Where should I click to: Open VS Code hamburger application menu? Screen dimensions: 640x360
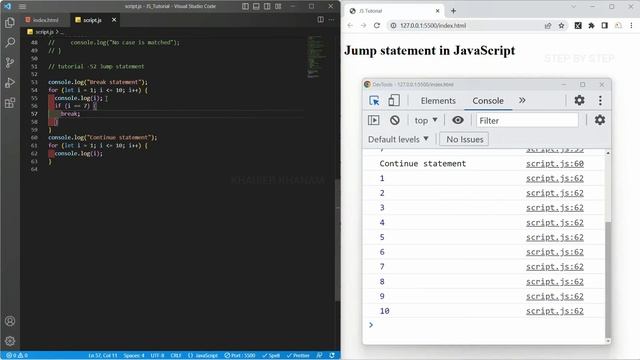click(22, 6)
